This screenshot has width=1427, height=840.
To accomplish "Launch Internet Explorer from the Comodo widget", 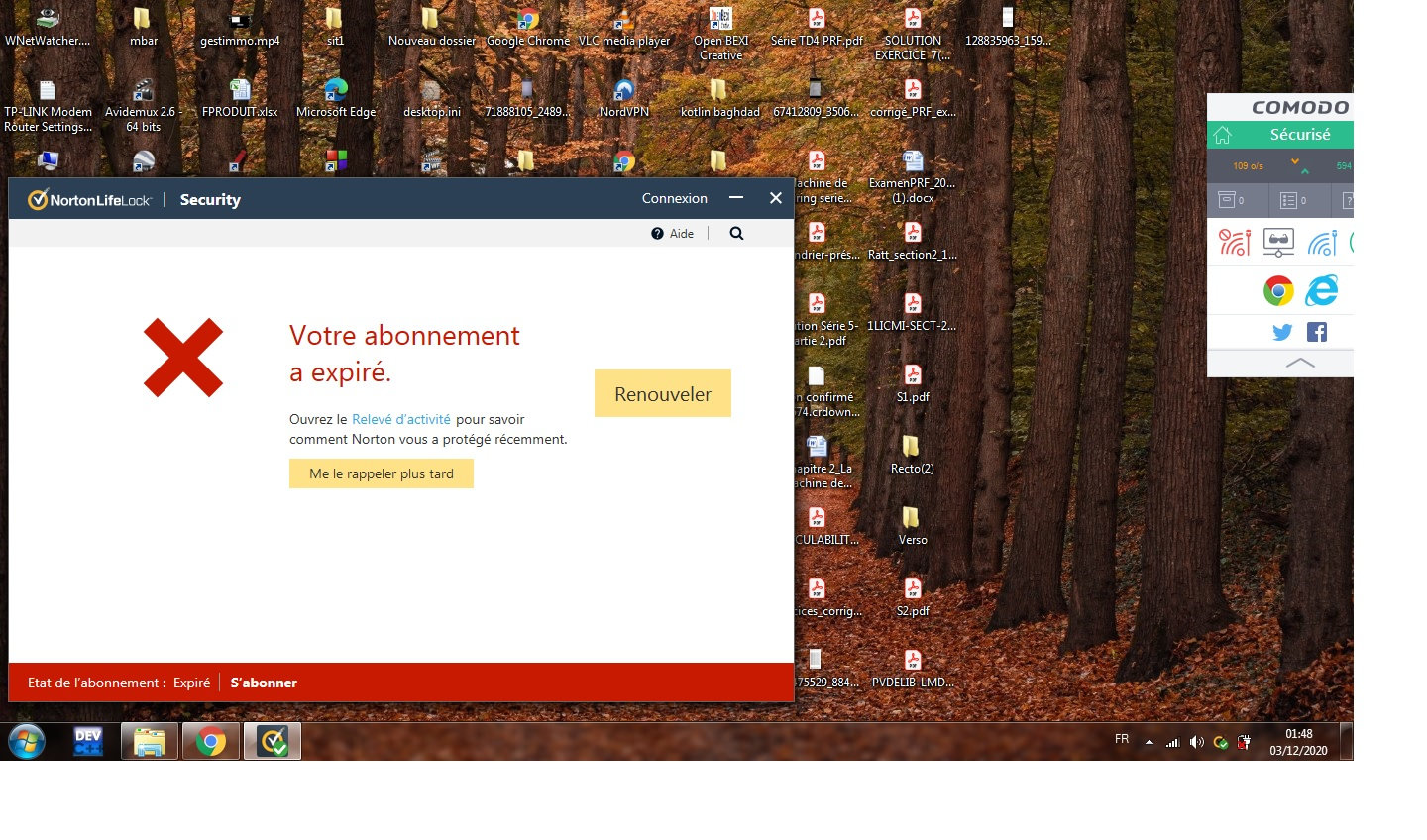I will pos(1321,290).
